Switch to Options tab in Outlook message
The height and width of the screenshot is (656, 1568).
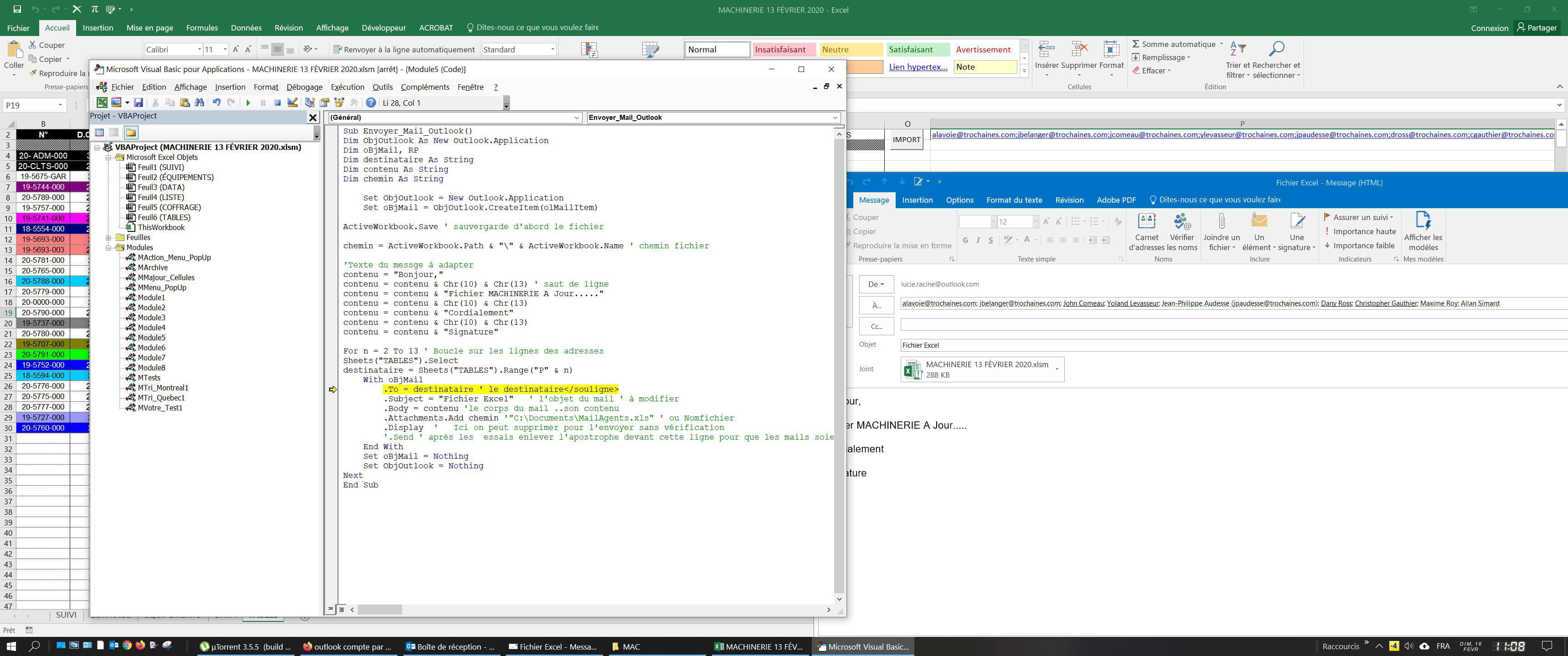[959, 200]
